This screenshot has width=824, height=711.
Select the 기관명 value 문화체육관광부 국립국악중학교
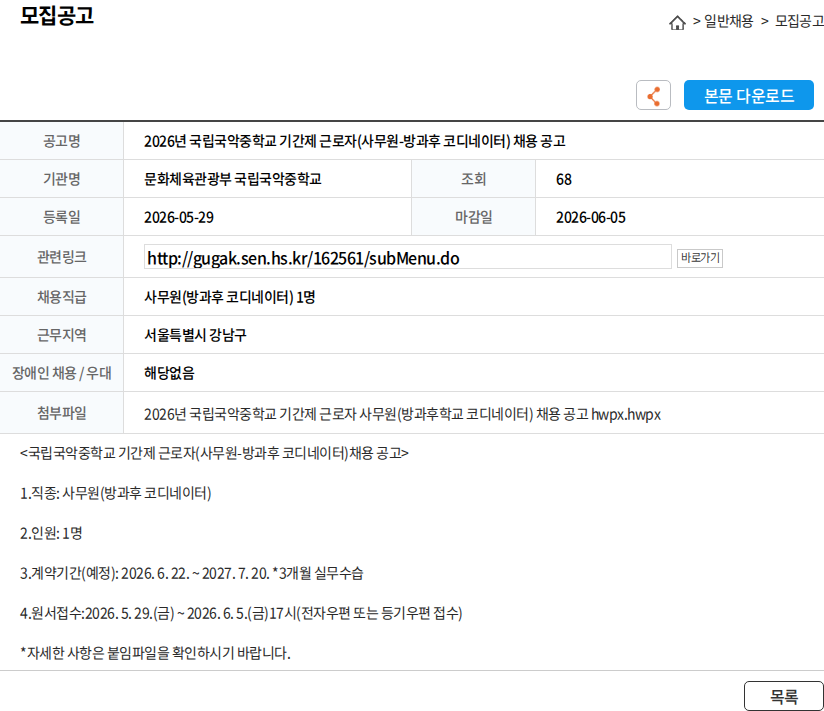coord(233,179)
